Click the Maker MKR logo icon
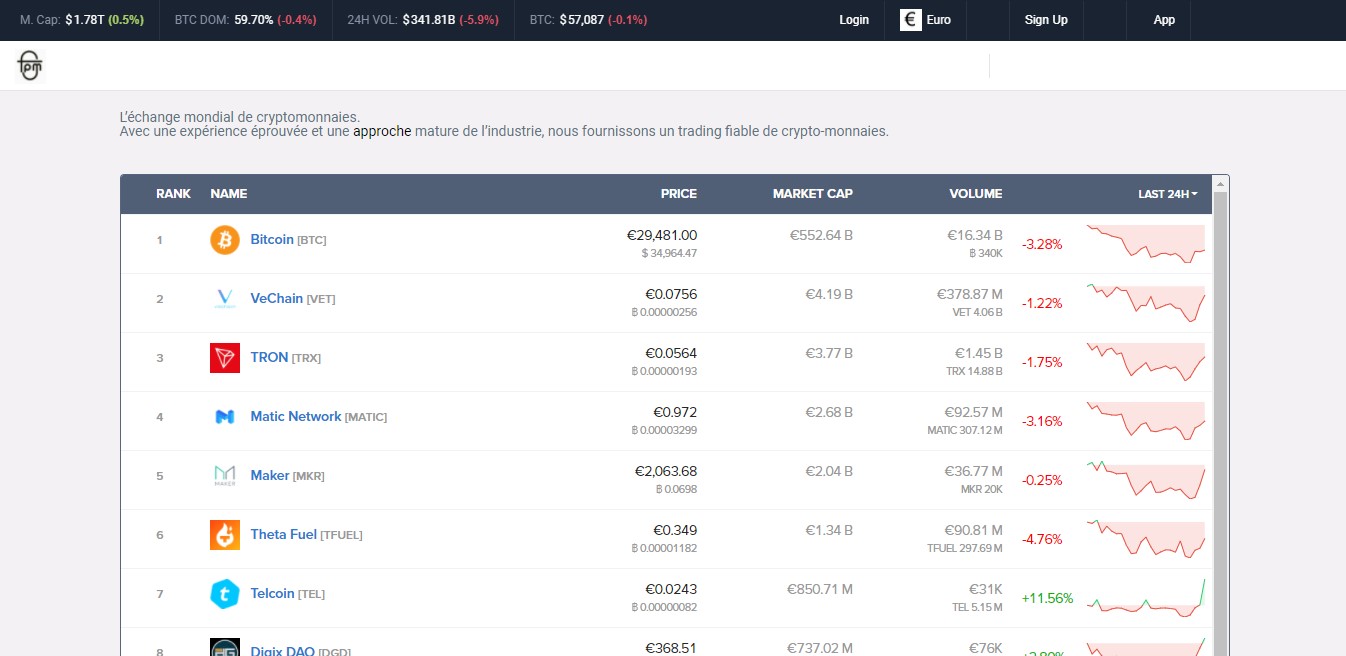This screenshot has height=656, width=1346. click(224, 475)
